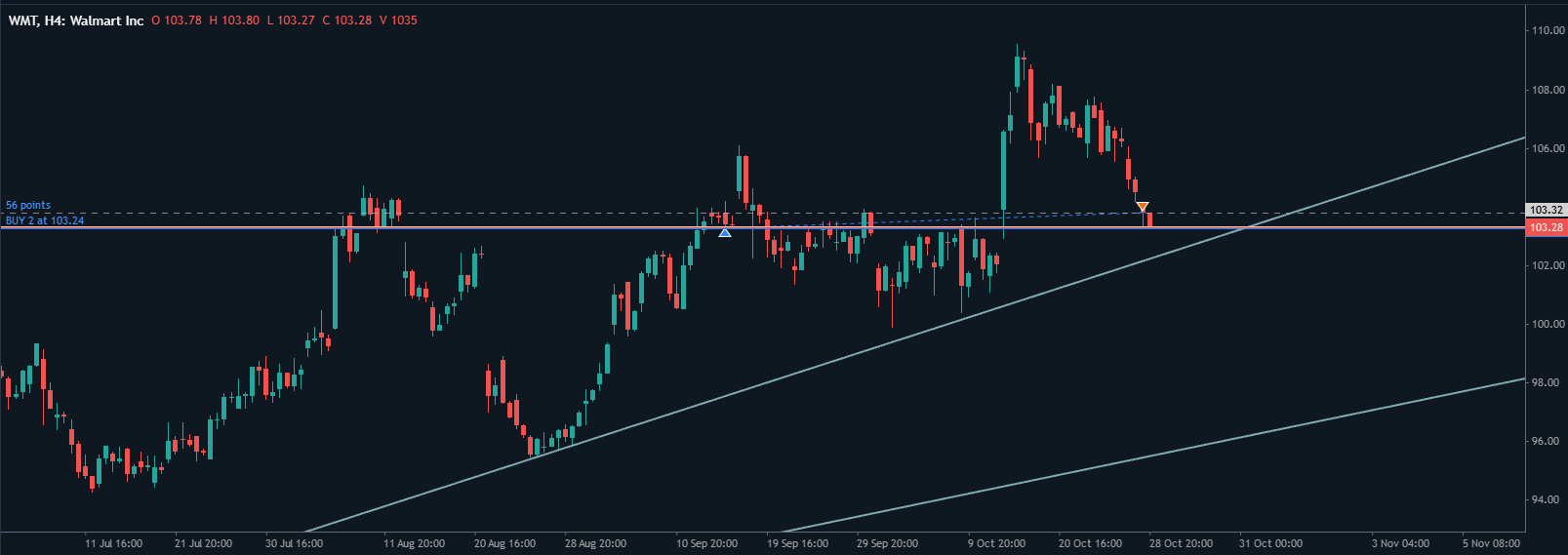Click the 20 Oct 16:00 time label

click(1090, 543)
